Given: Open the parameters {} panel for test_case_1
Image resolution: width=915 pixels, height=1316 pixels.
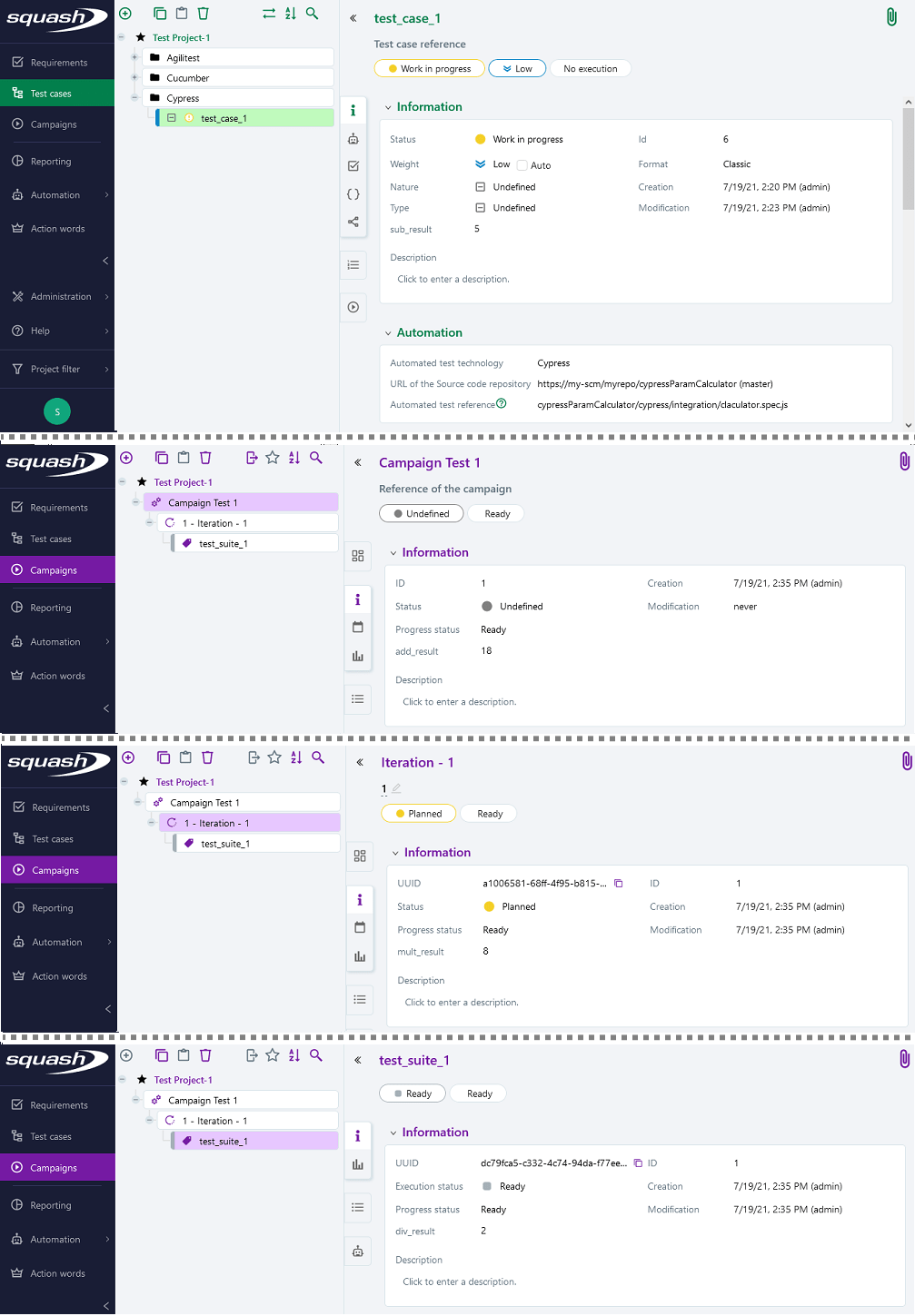Looking at the screenshot, I should point(353,193).
